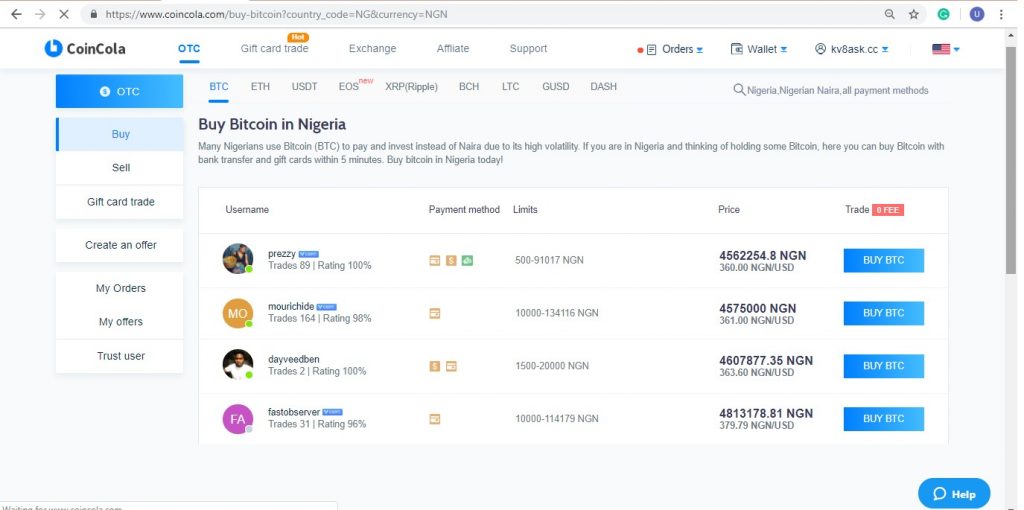Select the USDT currency tab
The image size is (1024, 510).
tap(304, 87)
